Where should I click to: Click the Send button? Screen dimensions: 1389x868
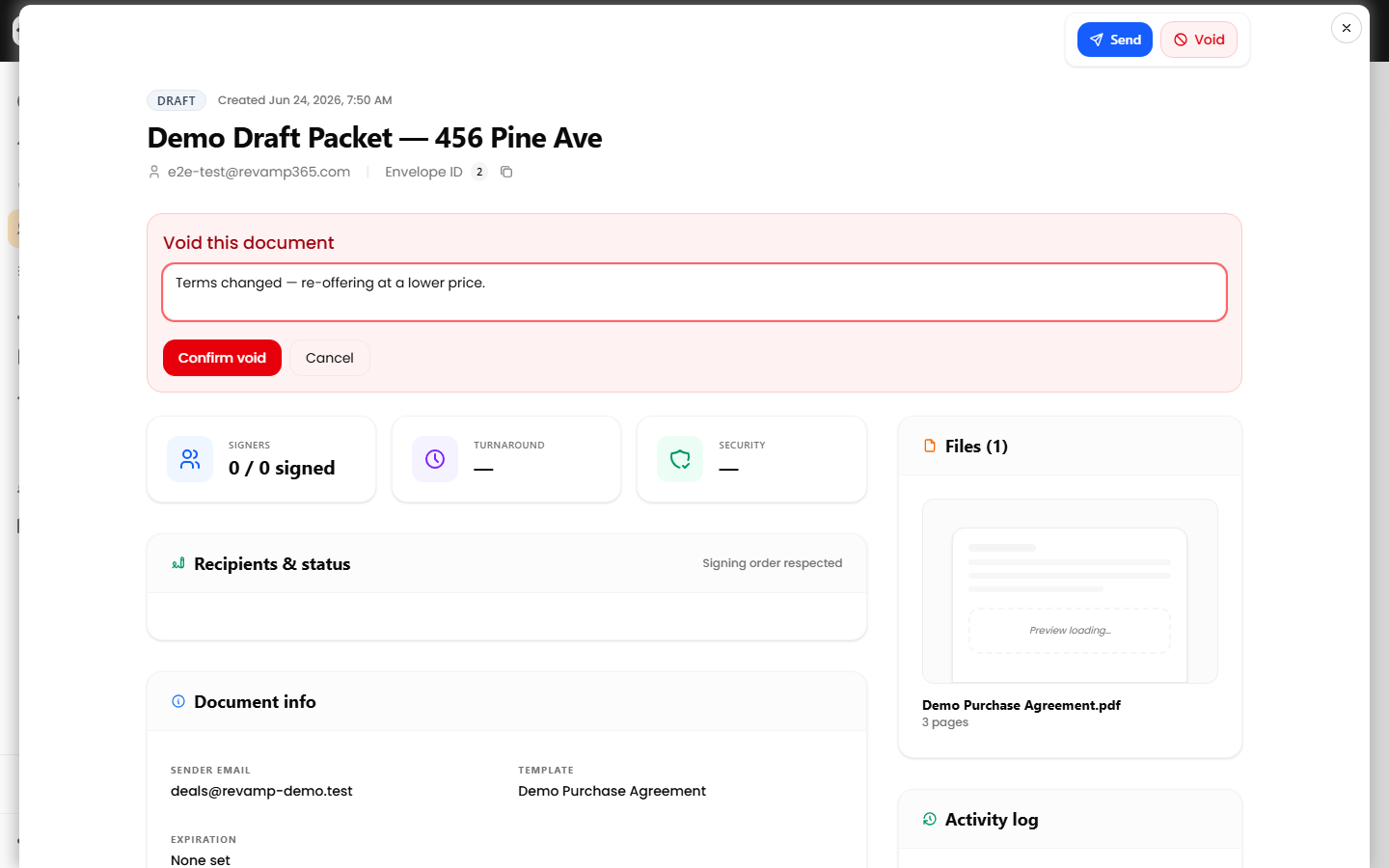point(1114,40)
